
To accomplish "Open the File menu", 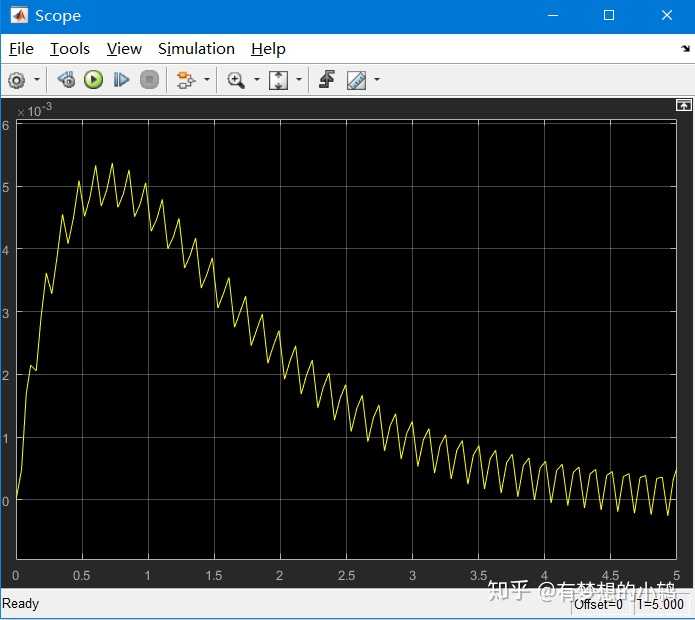I will (21, 49).
